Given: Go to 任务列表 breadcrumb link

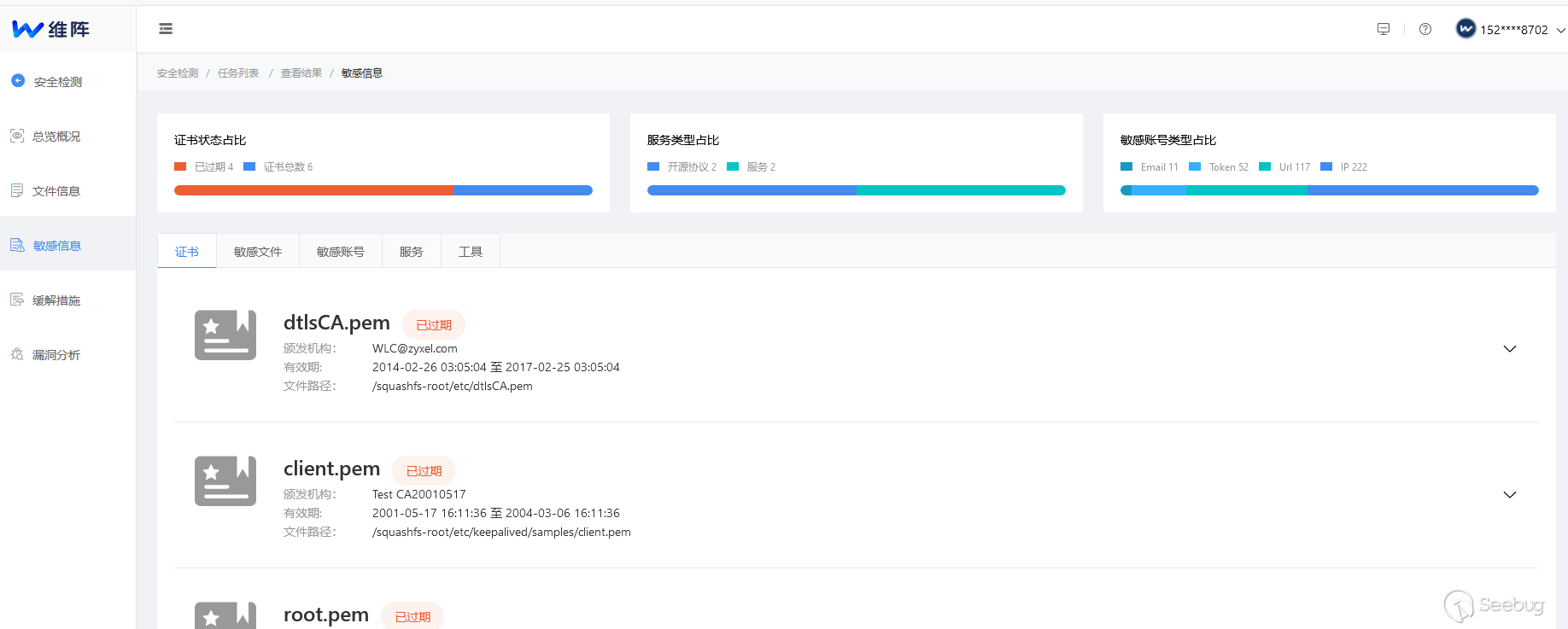Looking at the screenshot, I should point(238,73).
